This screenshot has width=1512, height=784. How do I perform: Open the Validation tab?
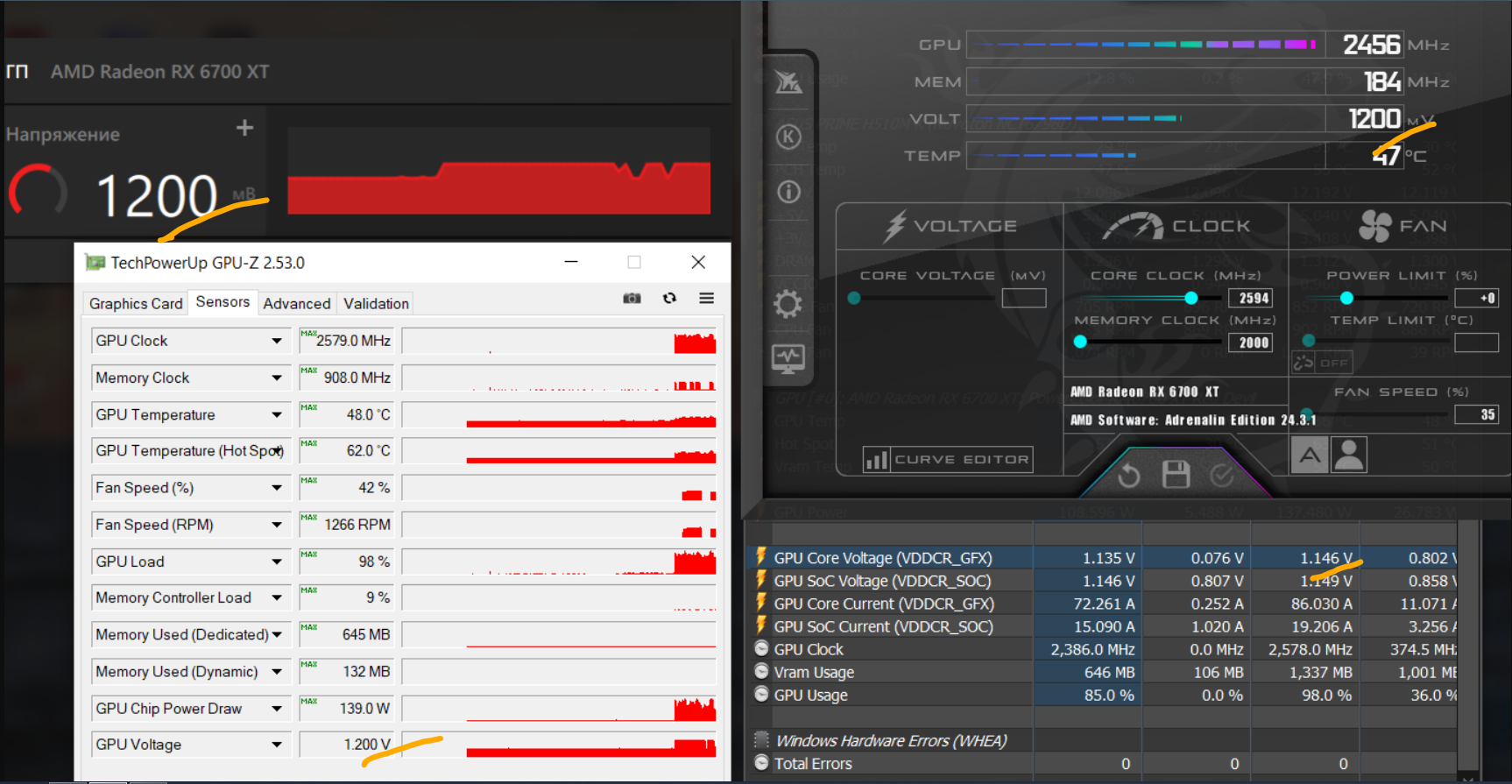point(376,303)
